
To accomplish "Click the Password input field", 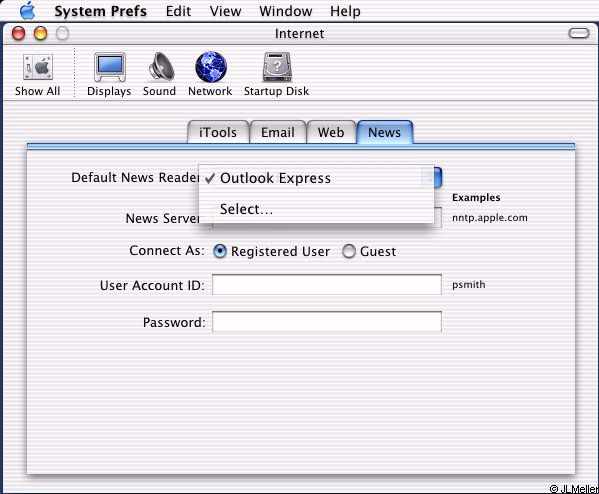I will tap(327, 322).
